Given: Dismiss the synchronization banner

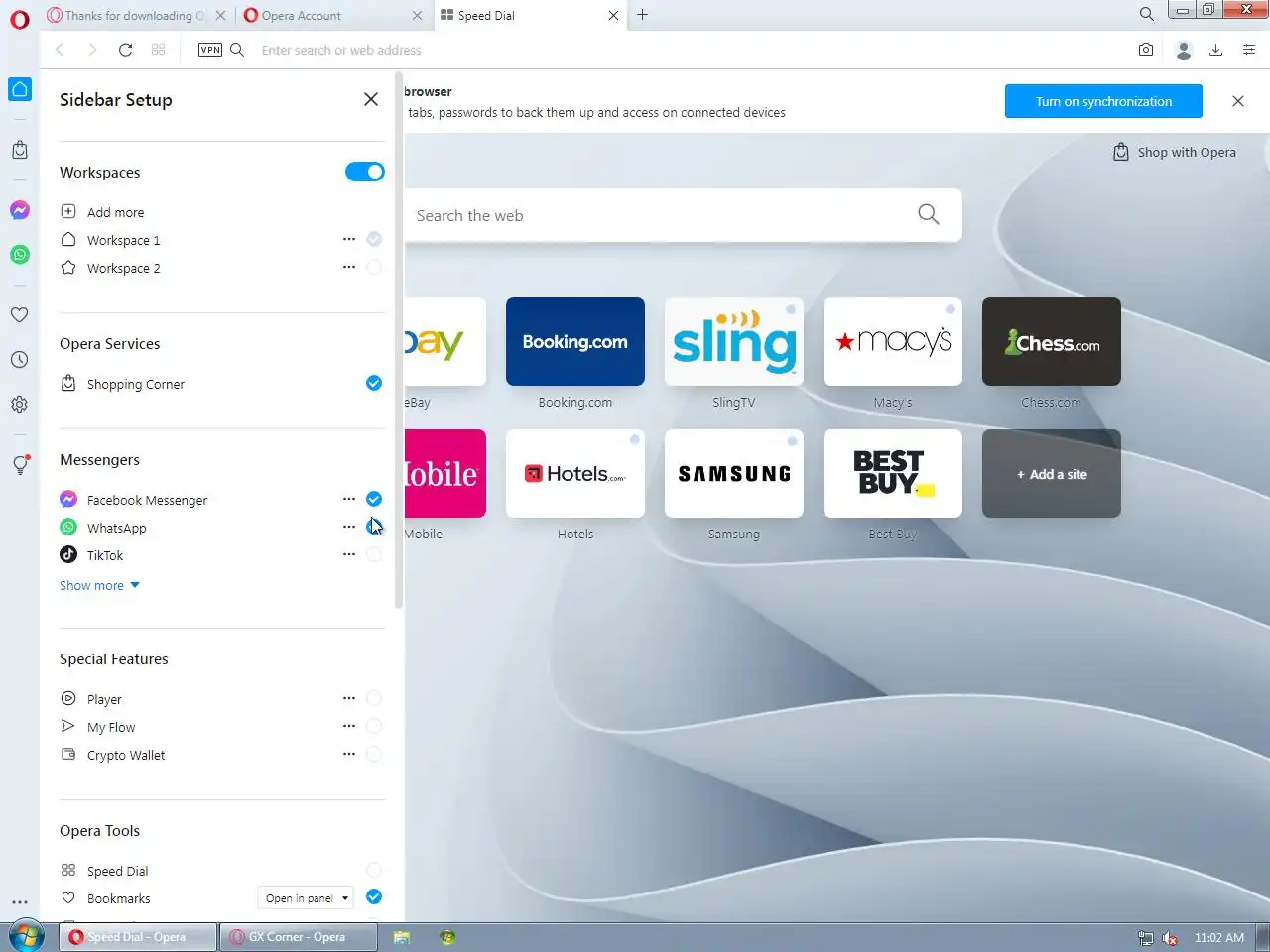Looking at the screenshot, I should coord(1238,101).
